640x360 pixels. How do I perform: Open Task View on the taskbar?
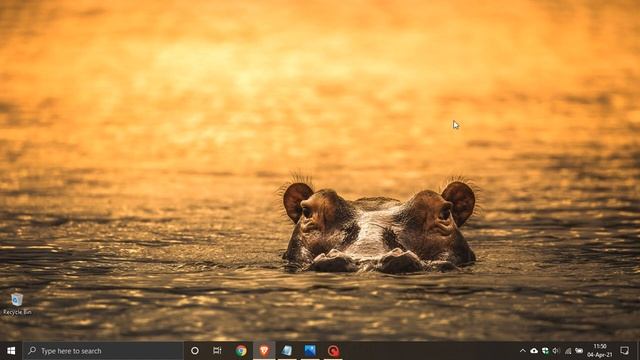click(x=217, y=351)
